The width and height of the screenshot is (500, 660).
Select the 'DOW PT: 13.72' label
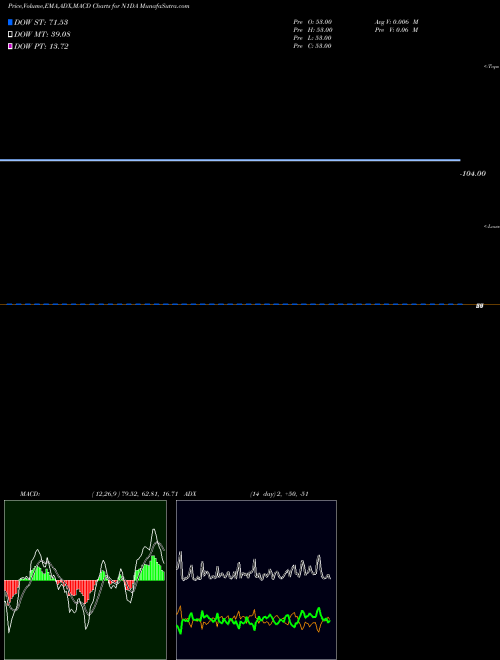coord(41,47)
